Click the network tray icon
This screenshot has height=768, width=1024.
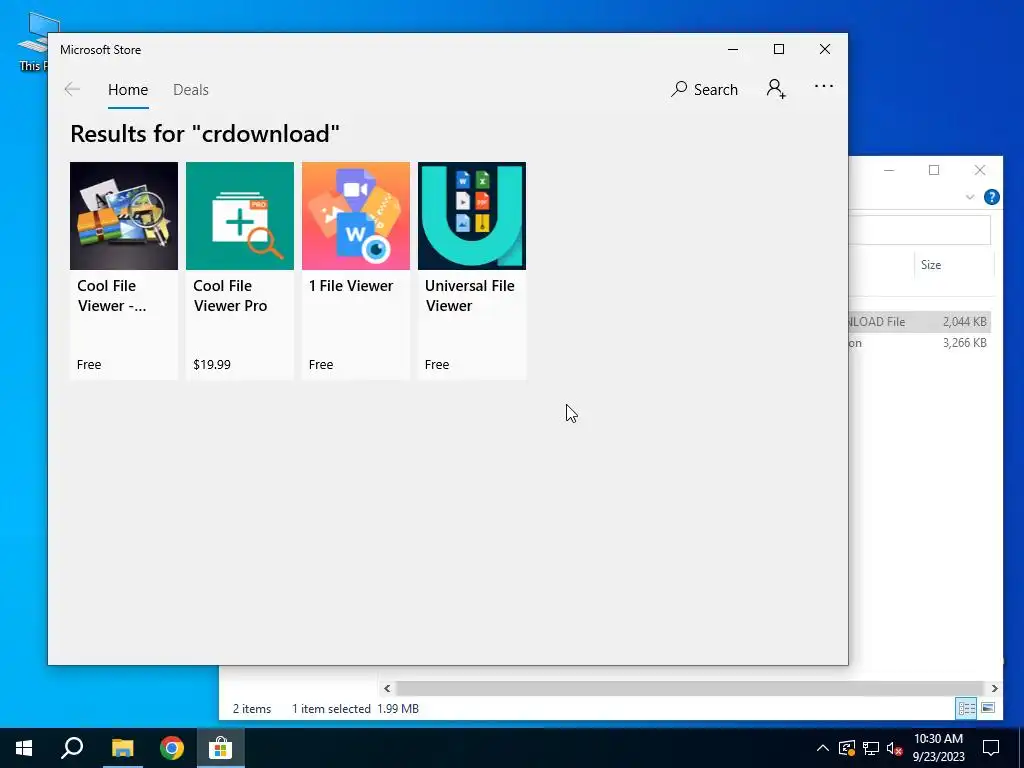tap(871, 748)
